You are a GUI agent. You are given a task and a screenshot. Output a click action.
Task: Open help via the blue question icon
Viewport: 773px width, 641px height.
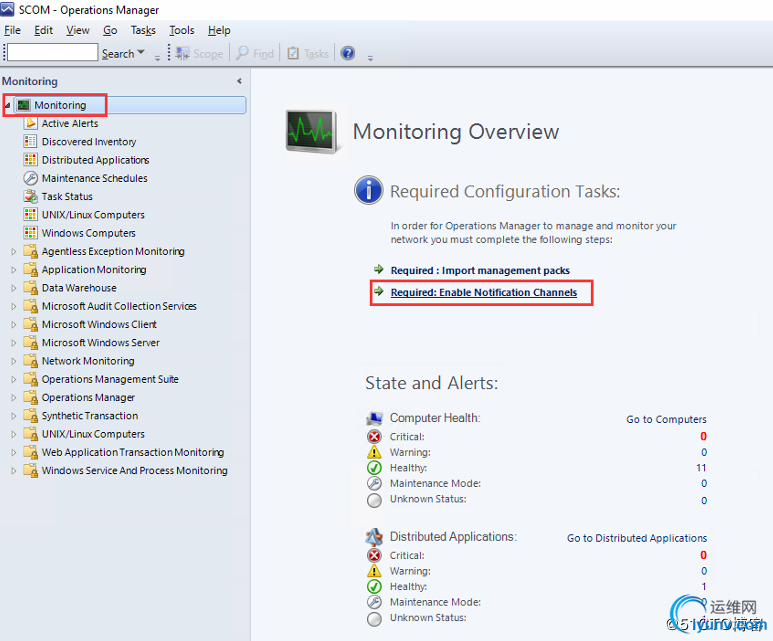tap(348, 53)
